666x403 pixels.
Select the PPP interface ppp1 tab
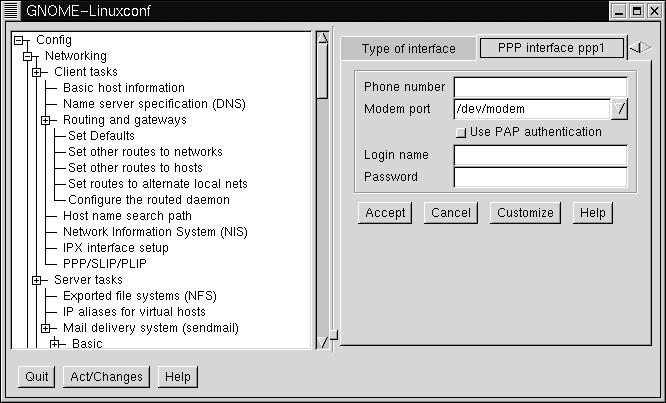(x=550, y=48)
